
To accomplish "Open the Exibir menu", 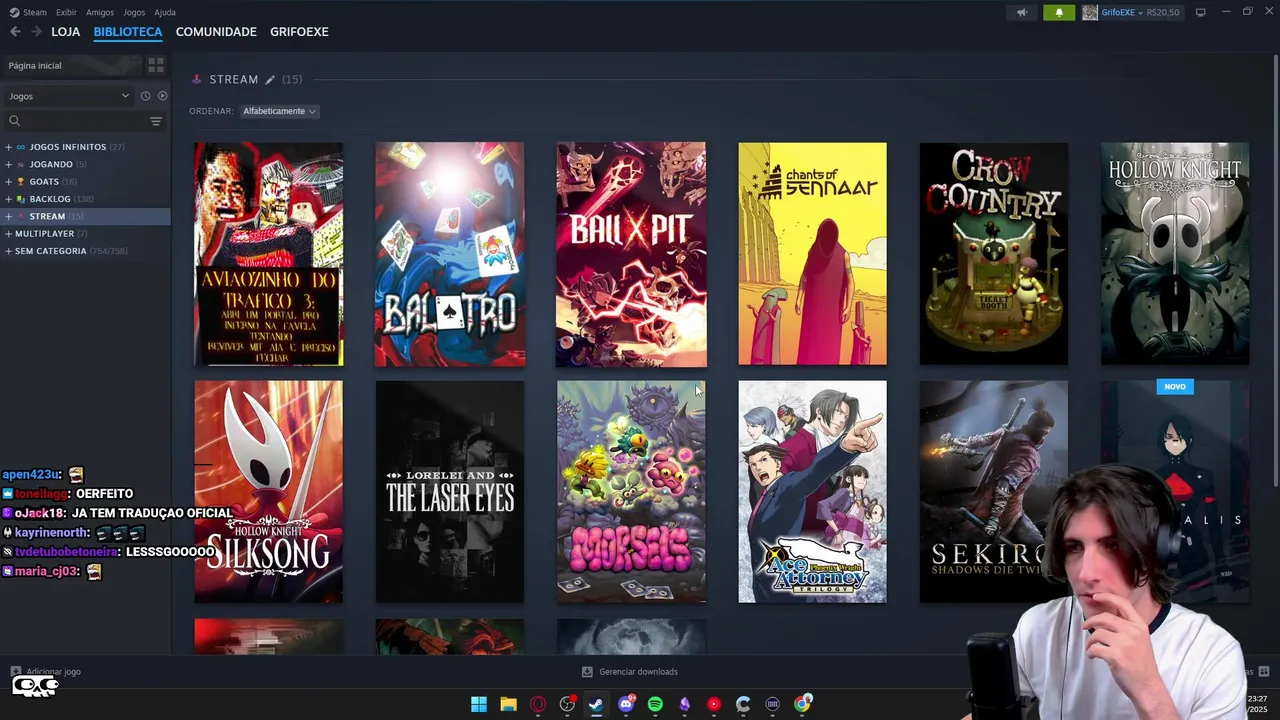I will coord(66,12).
